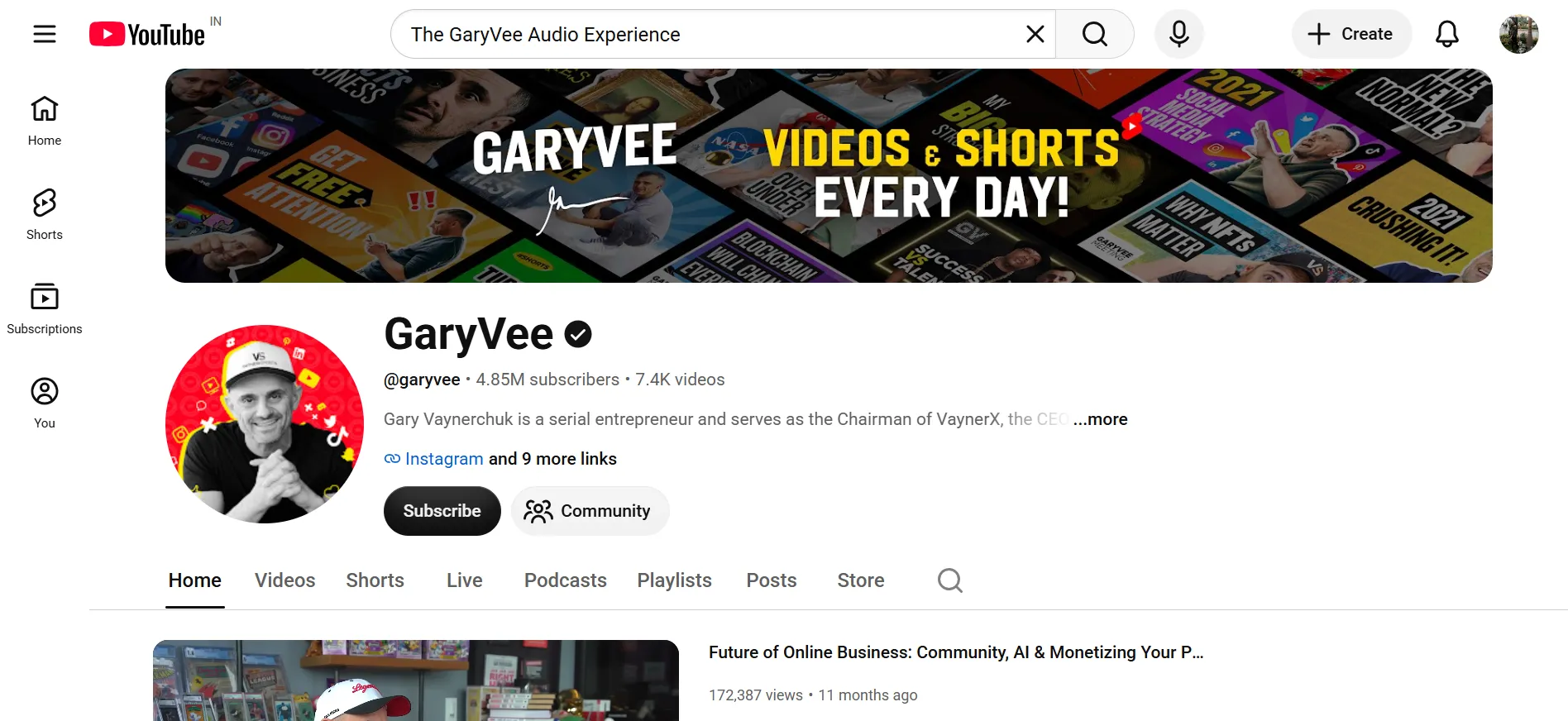Image resolution: width=1568 pixels, height=721 pixels.
Task: Expand channel description with ...more
Action: click(x=1100, y=419)
